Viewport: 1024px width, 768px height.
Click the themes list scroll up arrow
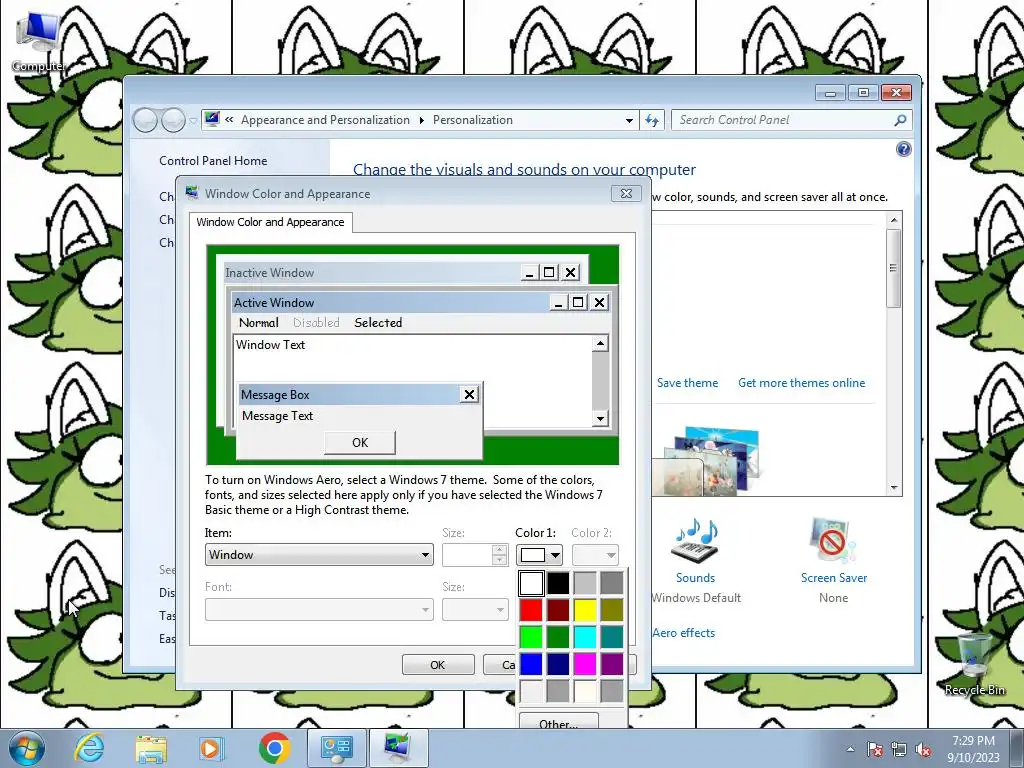[x=894, y=220]
